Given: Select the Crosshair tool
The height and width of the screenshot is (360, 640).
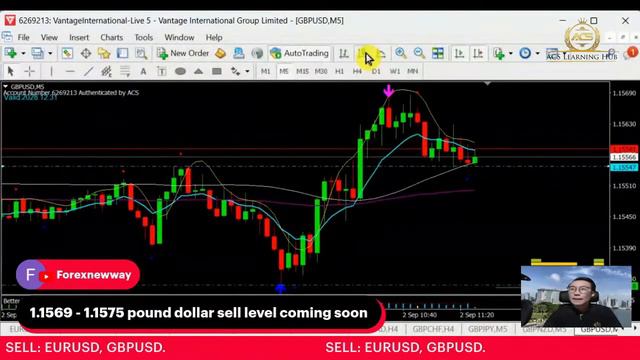Looking at the screenshot, I should (29, 71).
